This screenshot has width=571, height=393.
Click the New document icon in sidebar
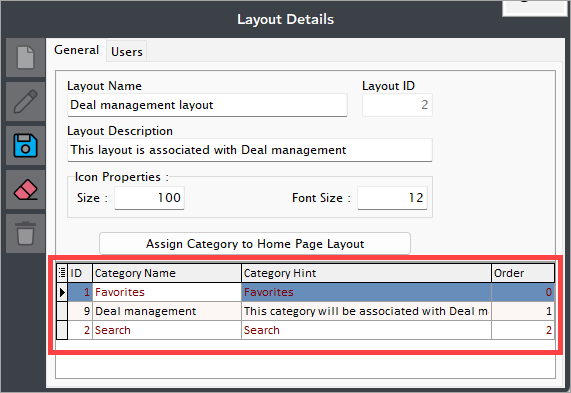coord(25,58)
